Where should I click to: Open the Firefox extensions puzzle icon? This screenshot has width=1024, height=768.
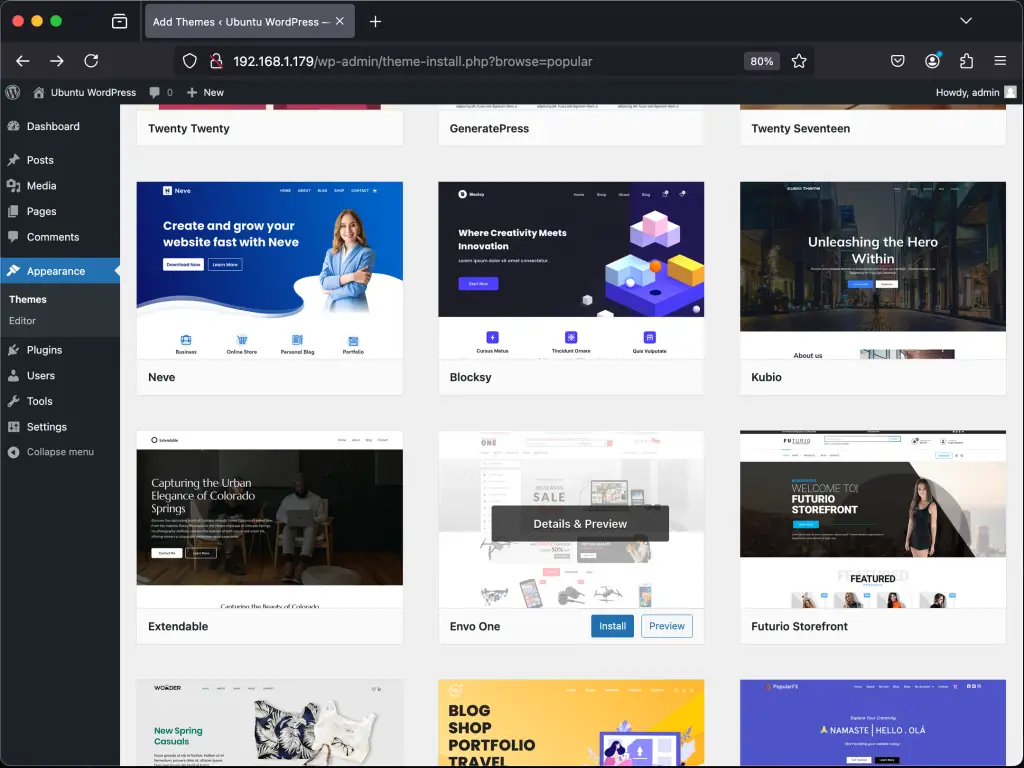click(966, 61)
